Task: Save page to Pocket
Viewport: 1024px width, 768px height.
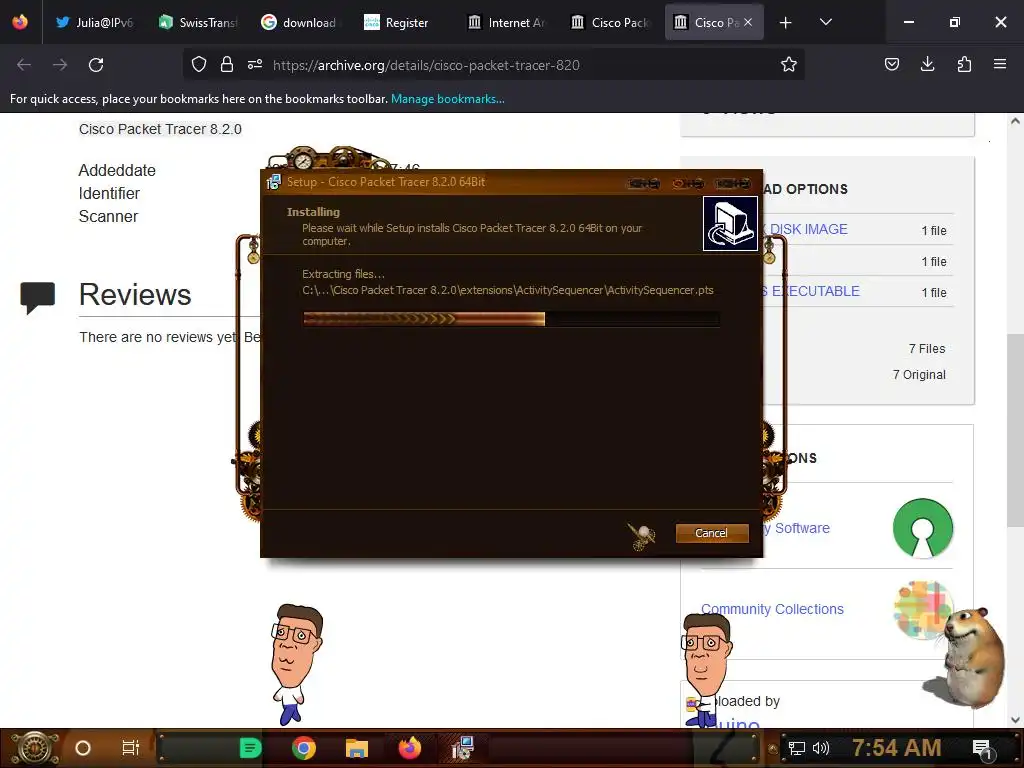Action: tap(892, 65)
